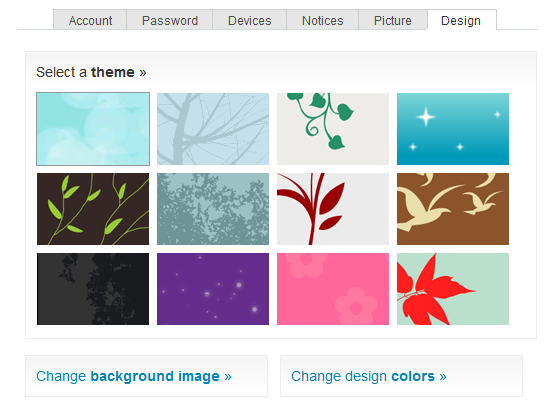Select the Design tab
This screenshot has width=558, height=400.
tap(461, 20)
